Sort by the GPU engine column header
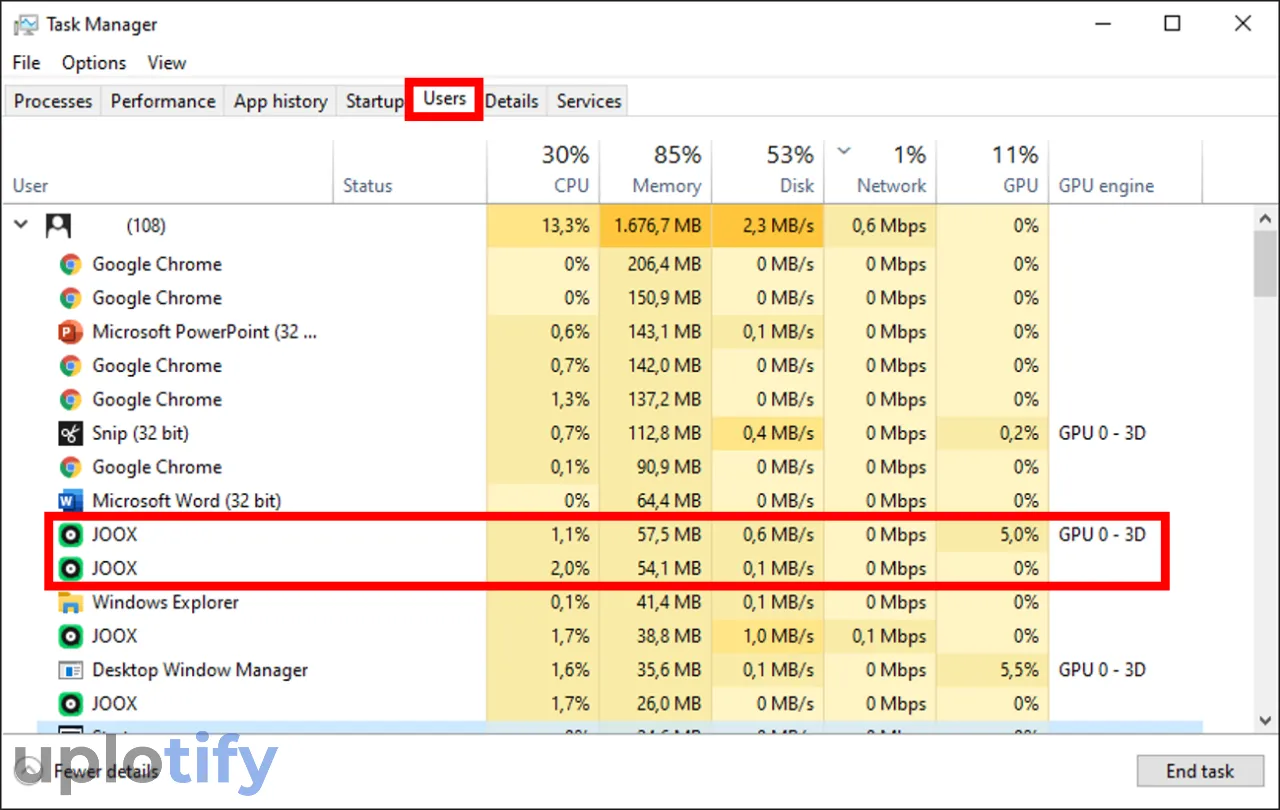This screenshot has width=1280, height=810. 1125,171
